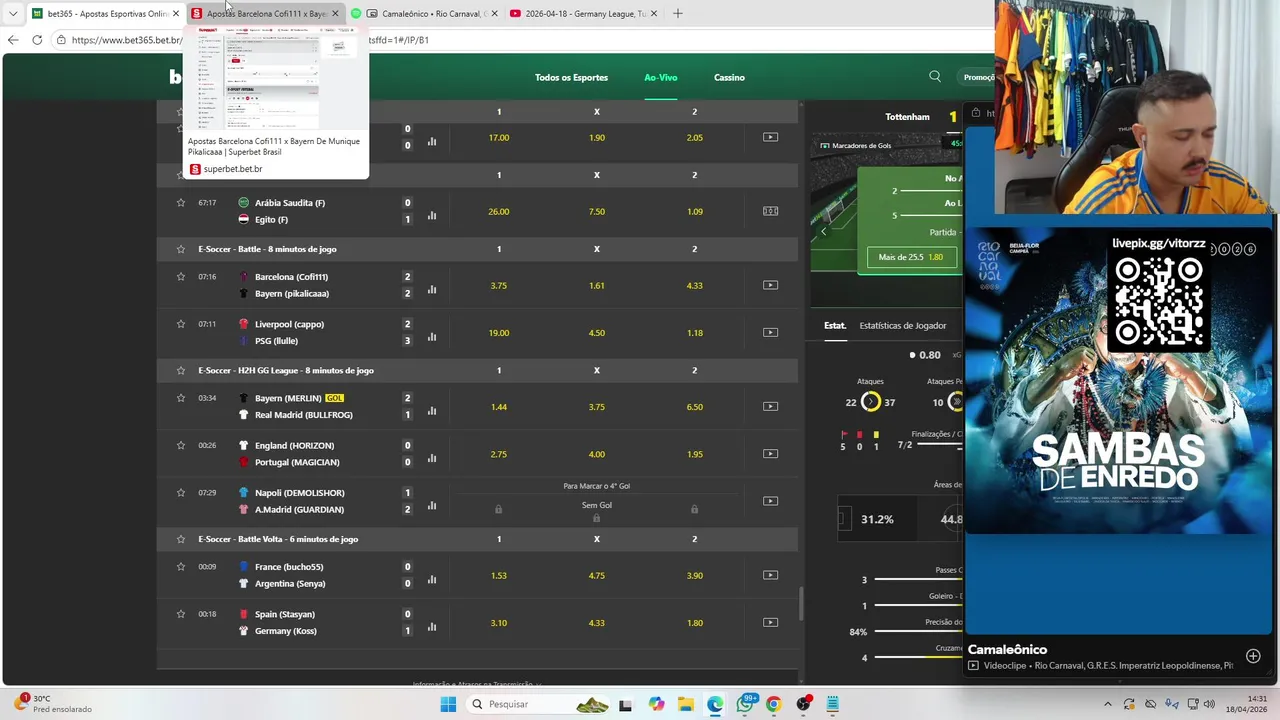Favorite the Barcelona (Cofi111) match star
This screenshot has width=1280, height=720.
181,277
